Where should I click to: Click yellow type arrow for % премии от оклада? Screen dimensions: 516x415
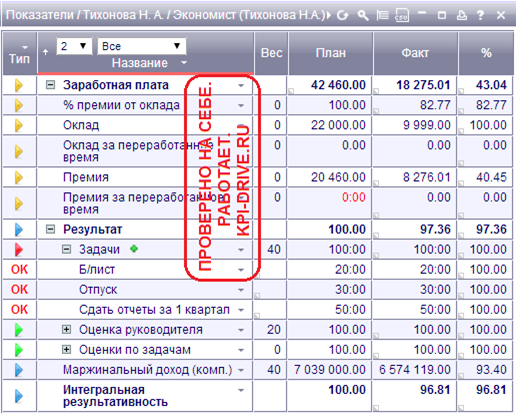pos(19,105)
